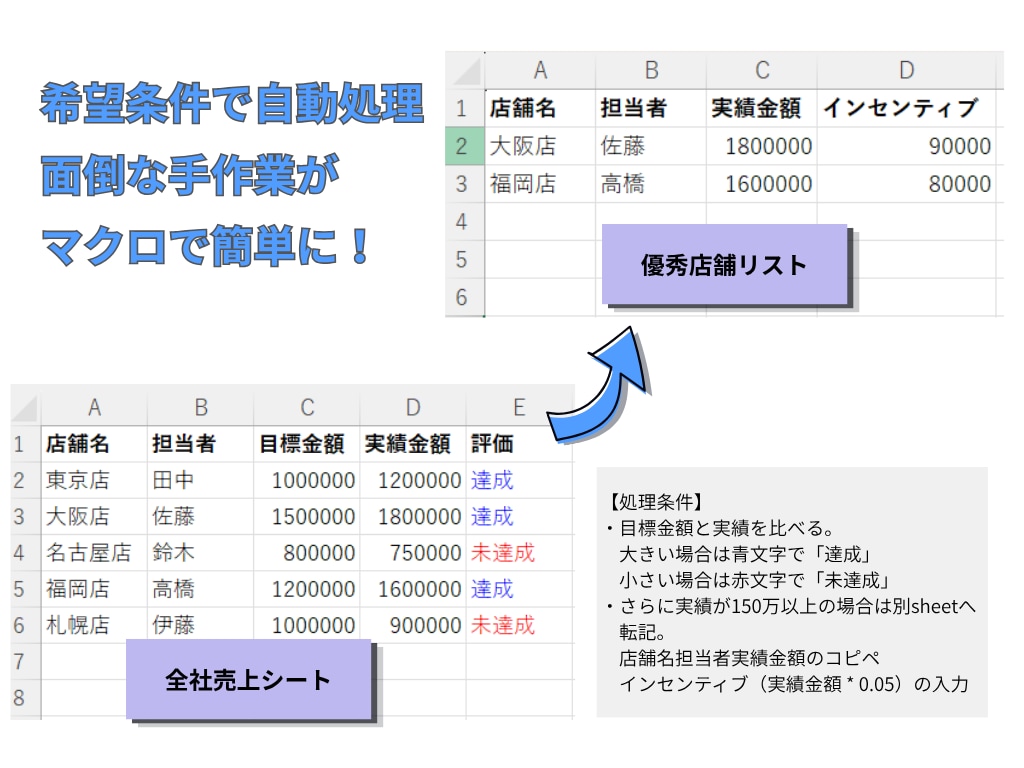
Task: Click the インセンティブ header cell
Action: point(906,108)
